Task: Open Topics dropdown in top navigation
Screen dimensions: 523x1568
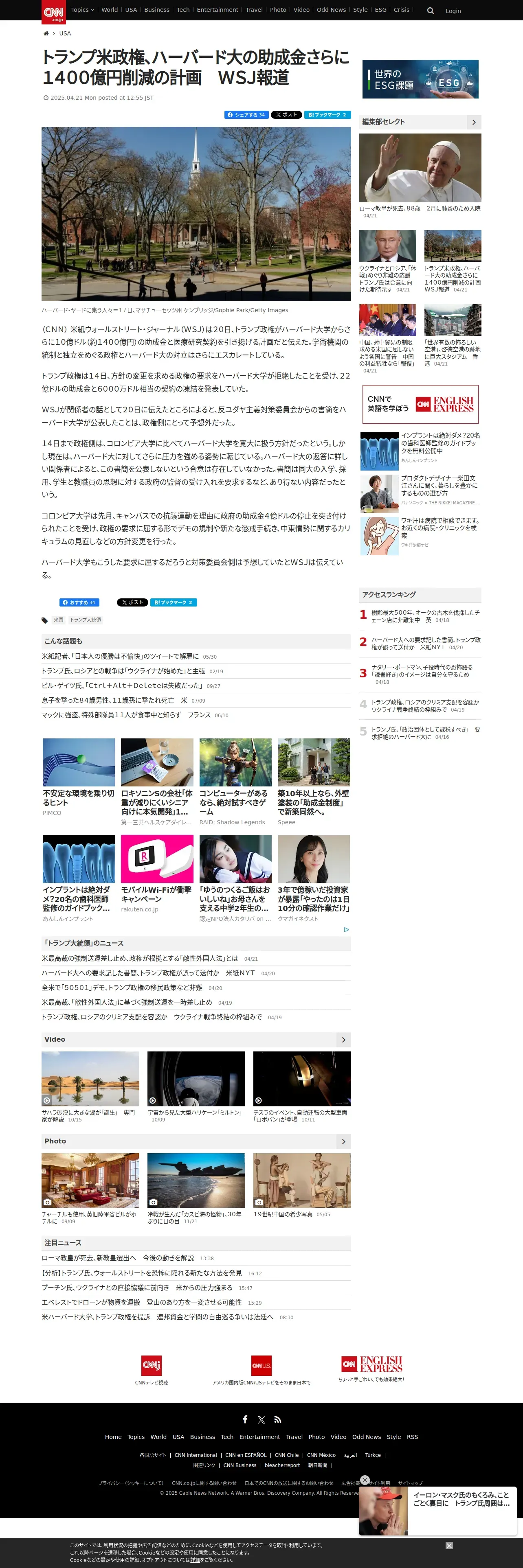Action: tap(82, 10)
